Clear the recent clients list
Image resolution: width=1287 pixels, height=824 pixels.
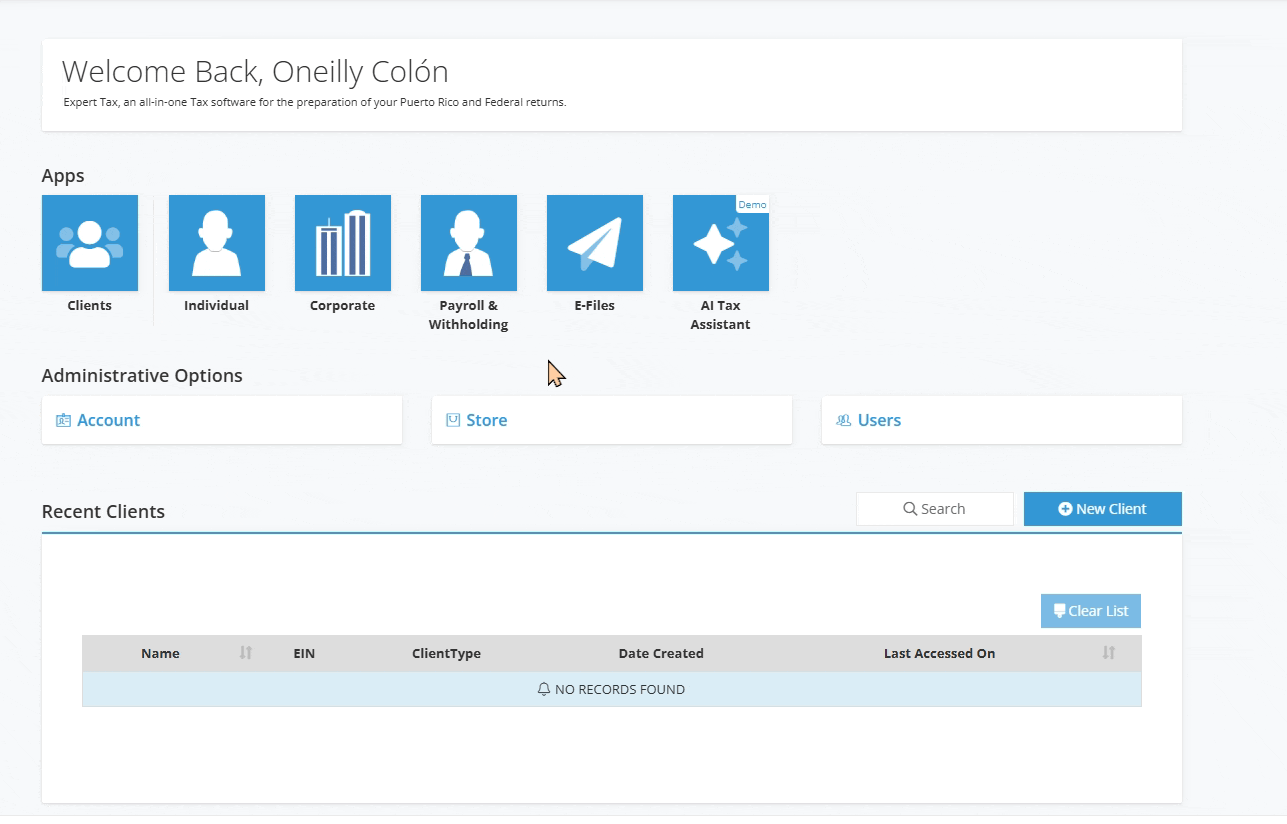pyautogui.click(x=1091, y=611)
